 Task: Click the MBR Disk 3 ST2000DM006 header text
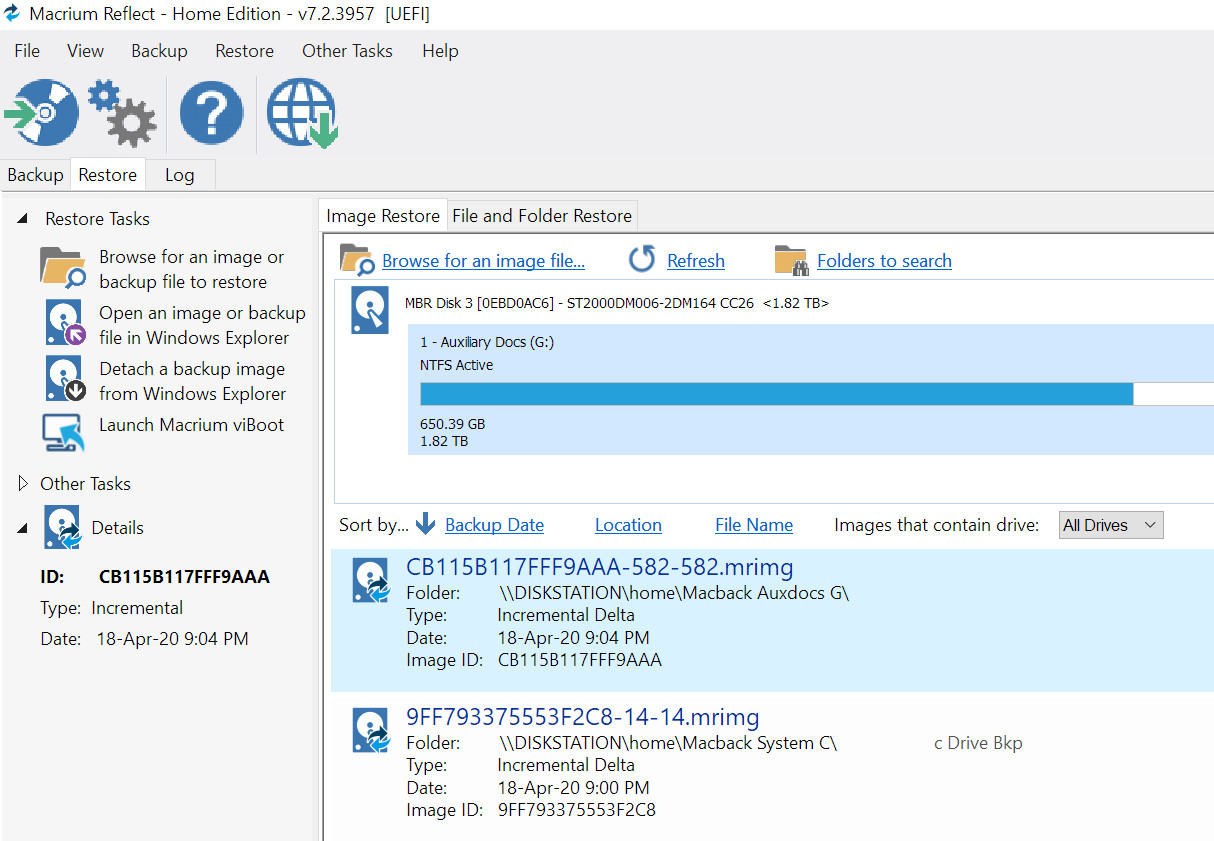click(x=616, y=303)
